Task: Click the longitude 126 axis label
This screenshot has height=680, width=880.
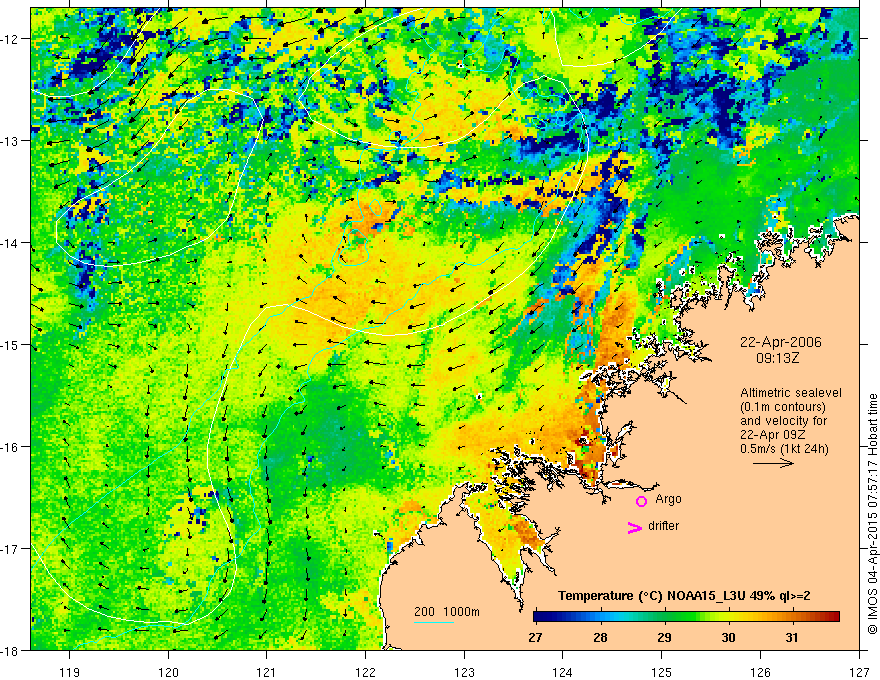Action: tap(760, 672)
